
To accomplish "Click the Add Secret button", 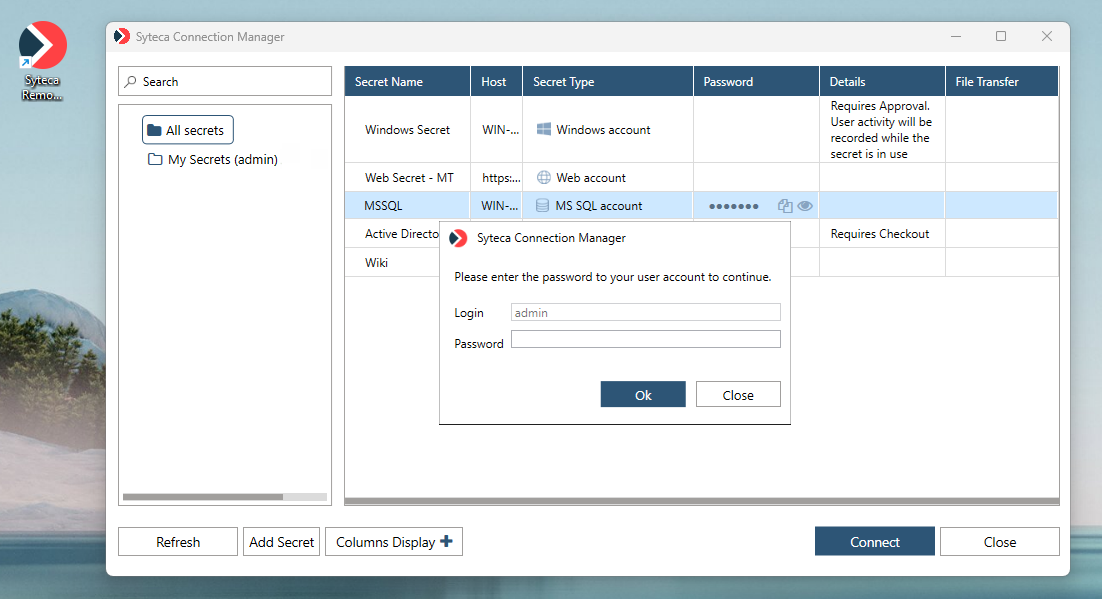I will [281, 542].
